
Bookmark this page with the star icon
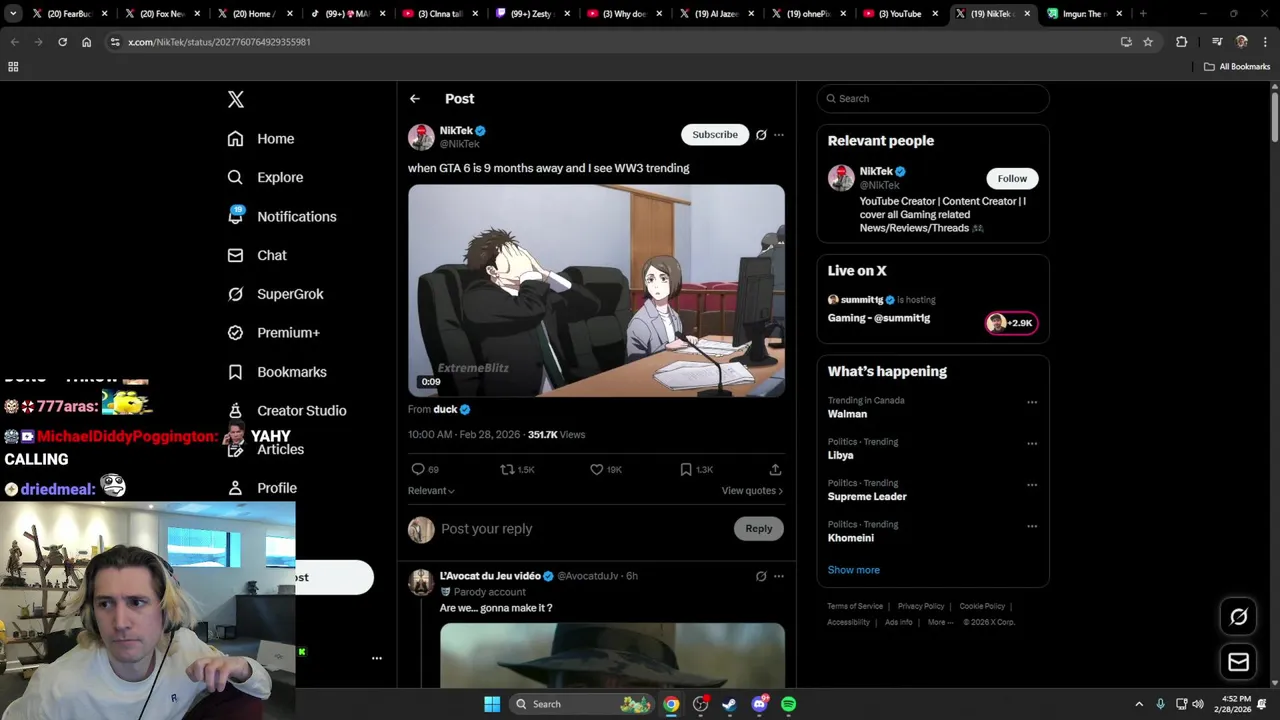coord(1148,42)
